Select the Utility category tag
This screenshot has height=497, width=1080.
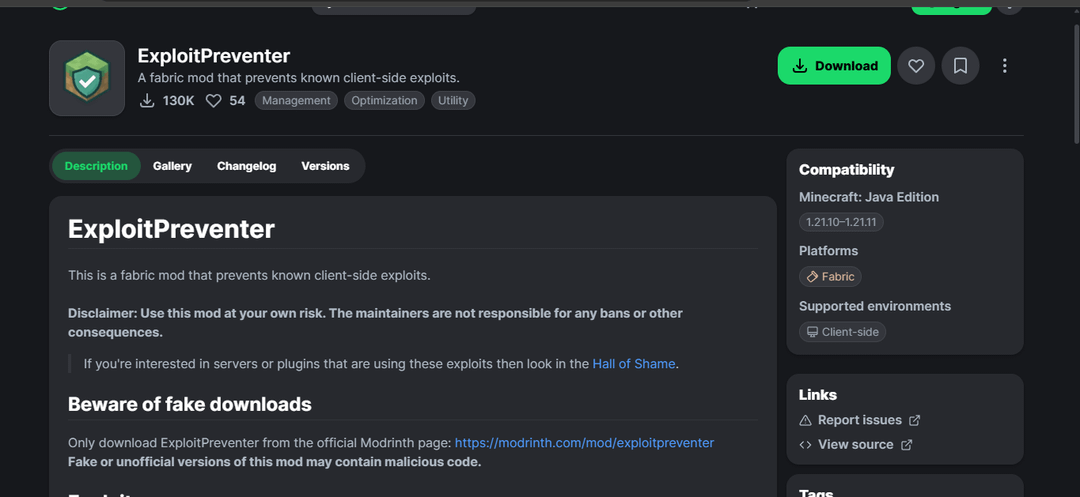click(x=453, y=101)
